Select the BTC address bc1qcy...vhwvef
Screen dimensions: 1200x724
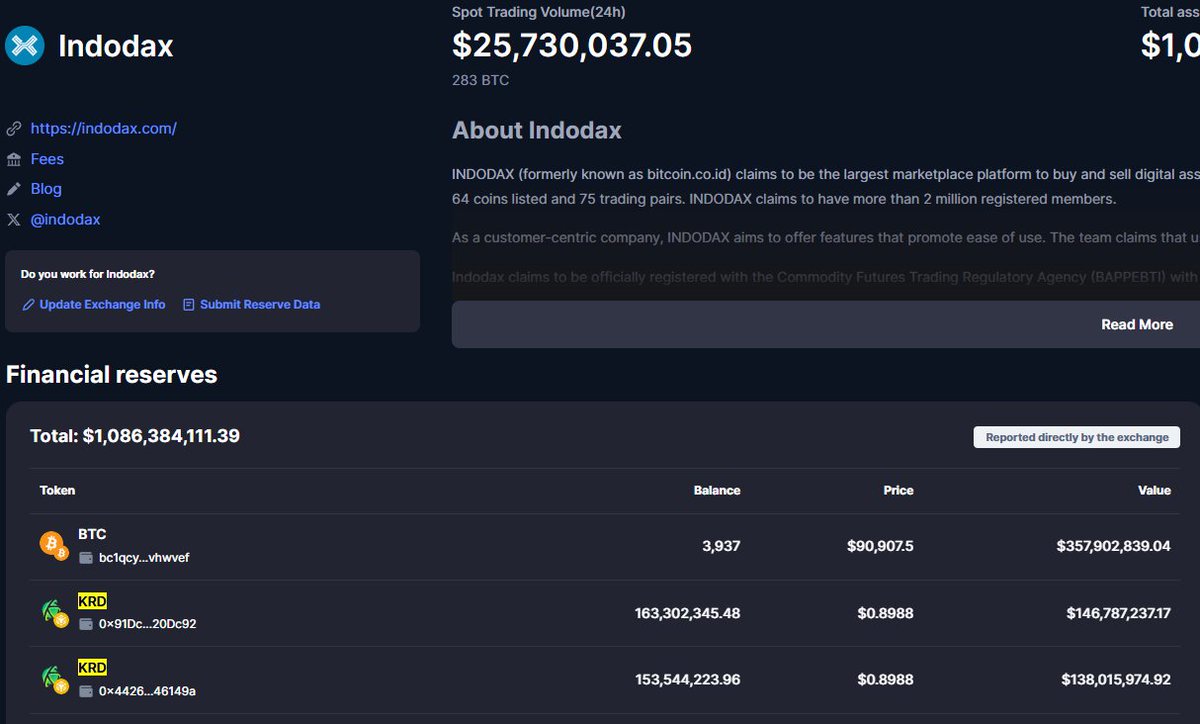[144, 558]
